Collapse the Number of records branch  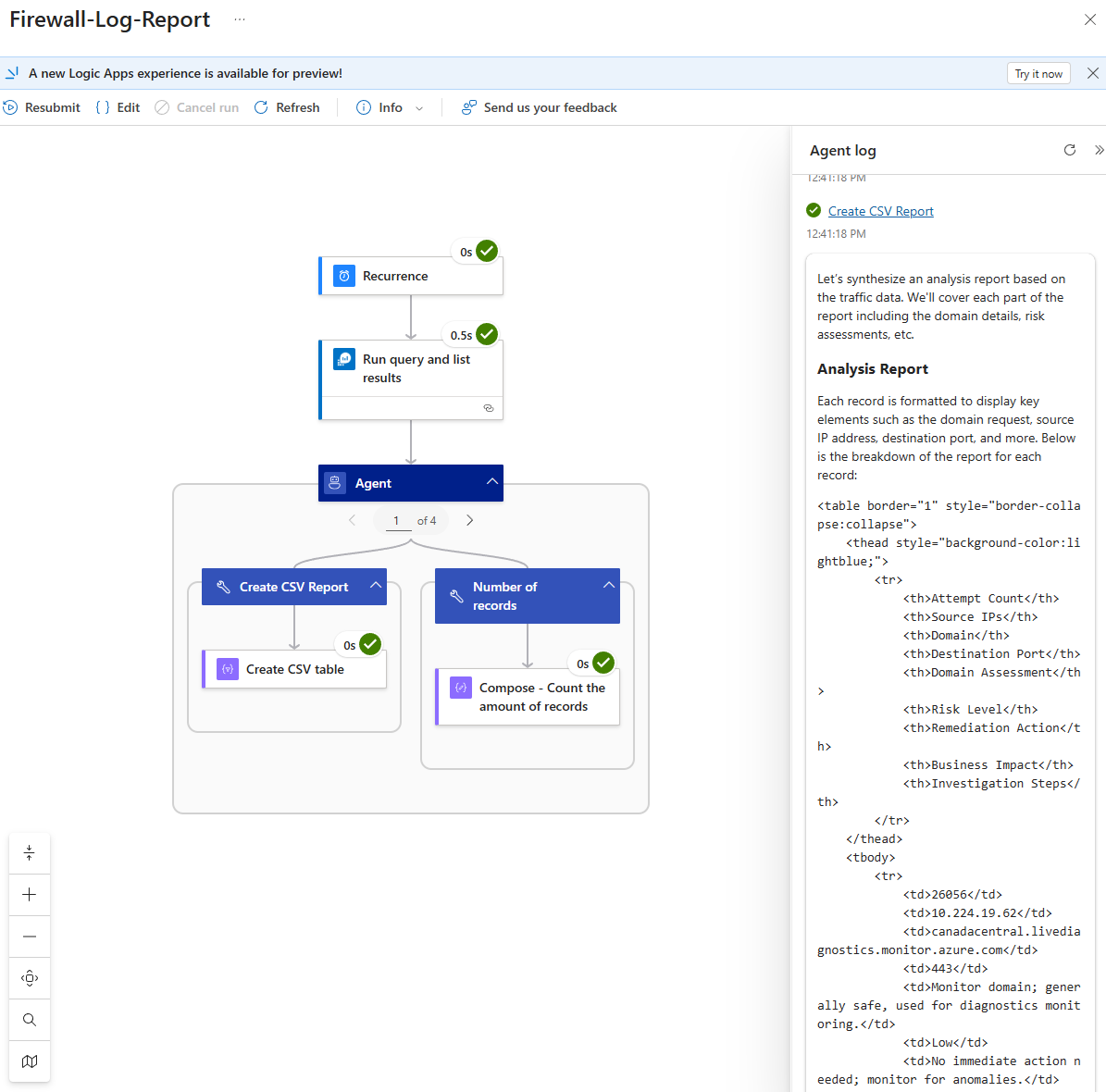pyautogui.click(x=608, y=586)
